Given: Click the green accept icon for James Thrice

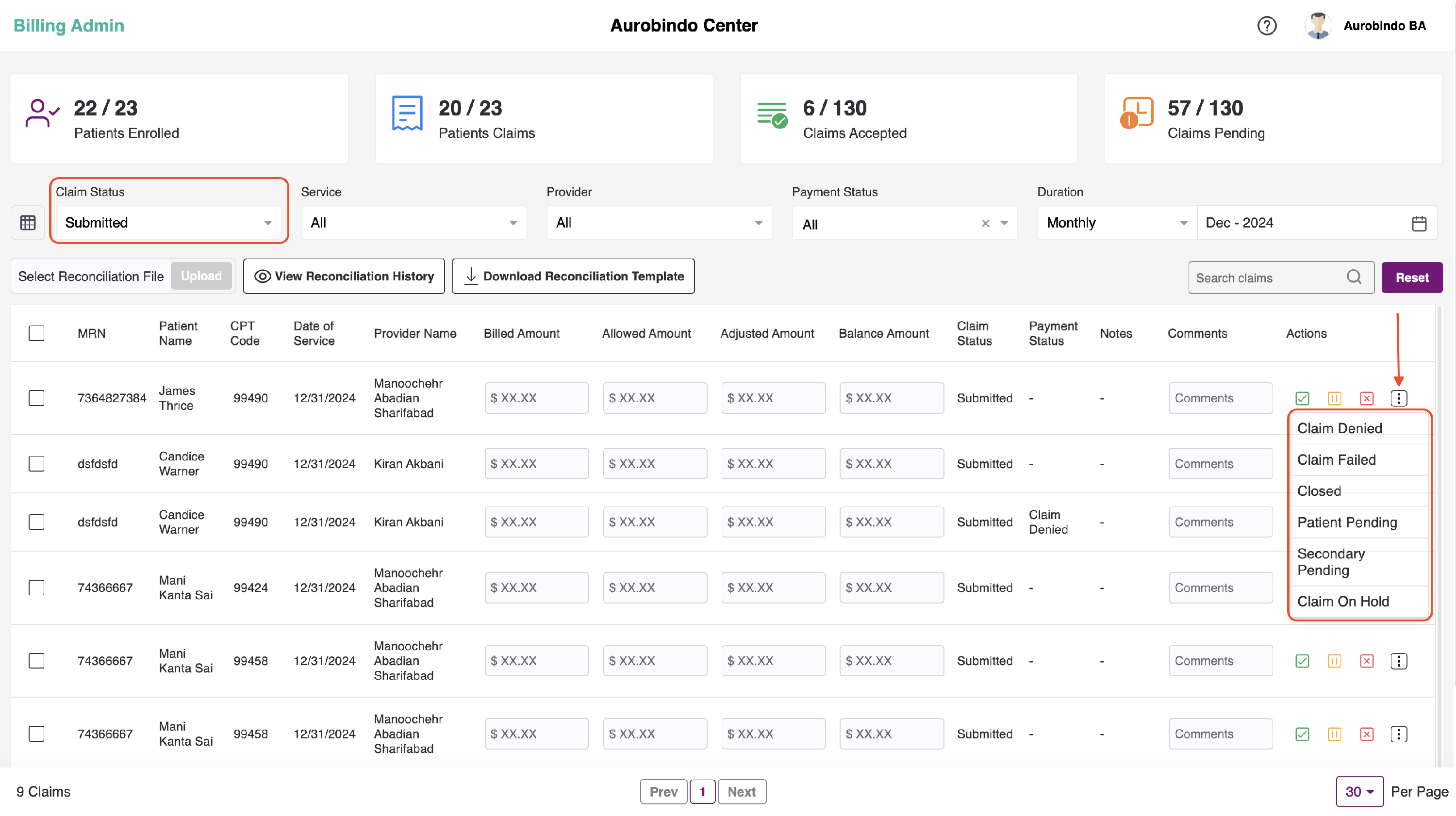Looking at the screenshot, I should 1302,398.
